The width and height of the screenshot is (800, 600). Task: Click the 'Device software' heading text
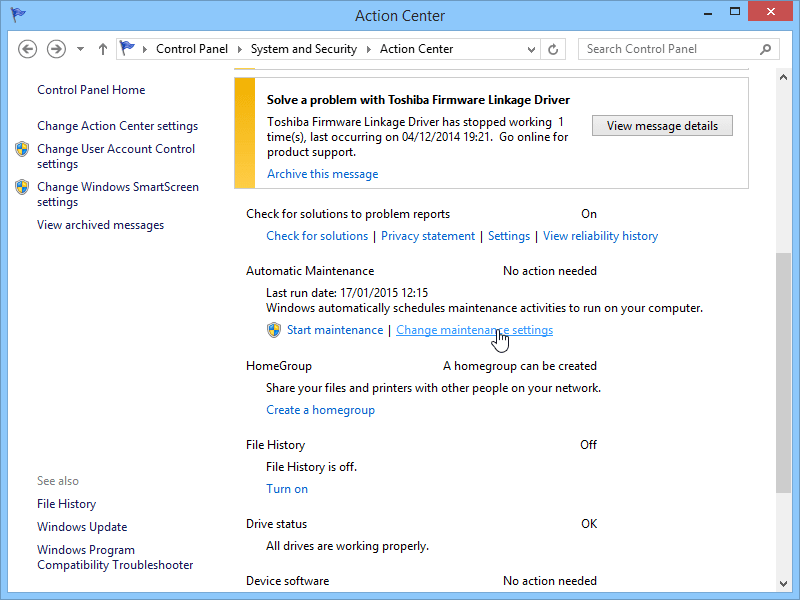click(287, 581)
